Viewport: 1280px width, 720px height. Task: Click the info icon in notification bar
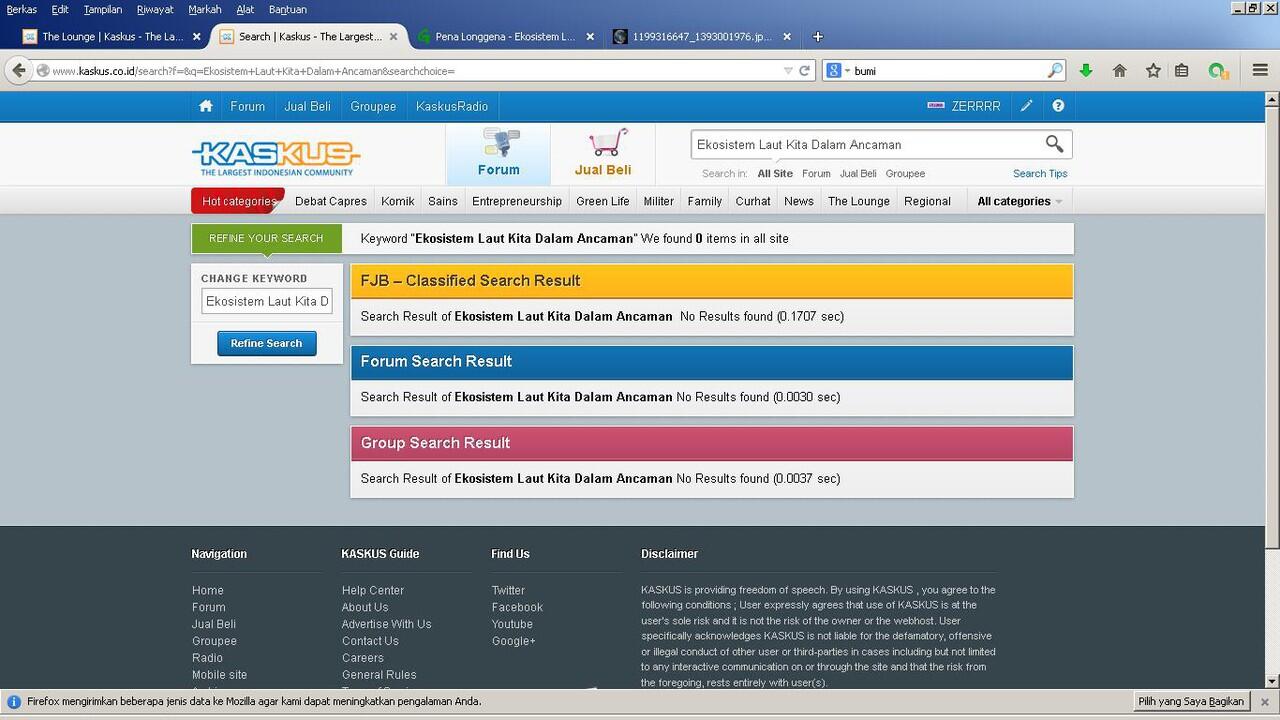pyautogui.click(x=14, y=702)
